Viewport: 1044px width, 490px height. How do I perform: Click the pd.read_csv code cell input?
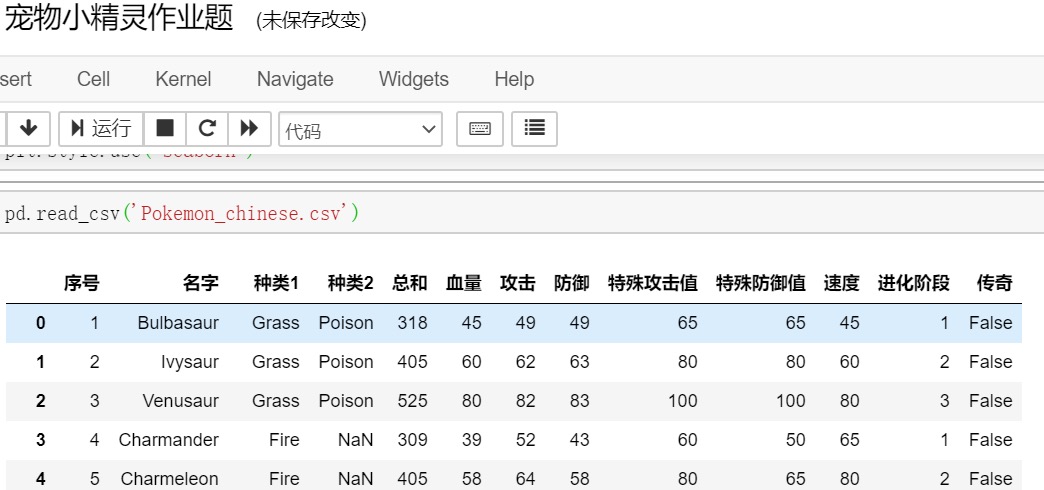coord(522,213)
